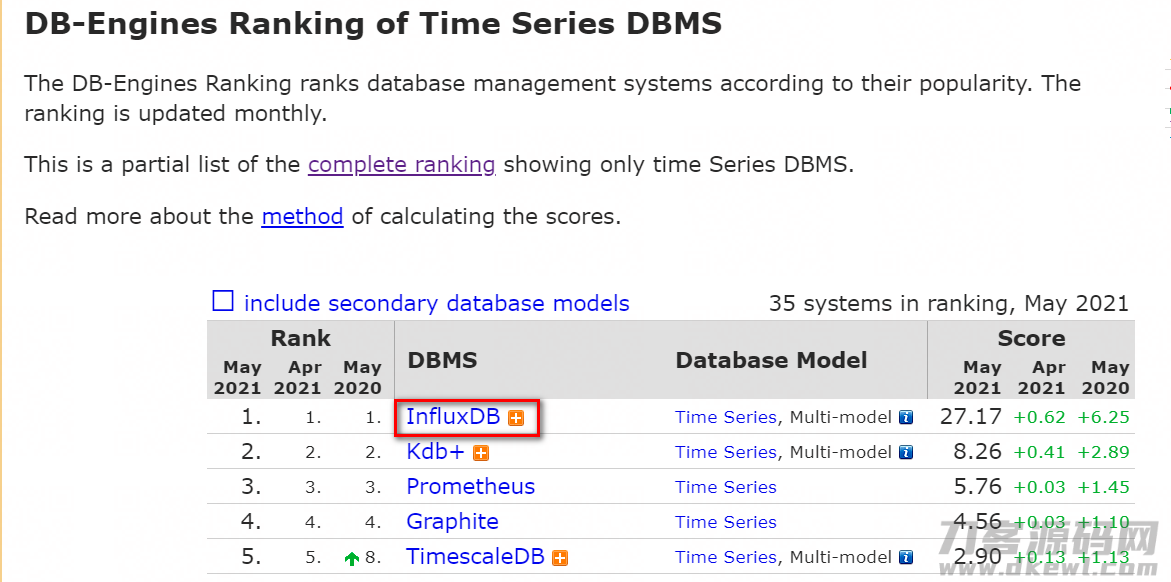Click the green up arrow in TimescaleDB's row
This screenshot has height=582, width=1171.
(x=352, y=558)
